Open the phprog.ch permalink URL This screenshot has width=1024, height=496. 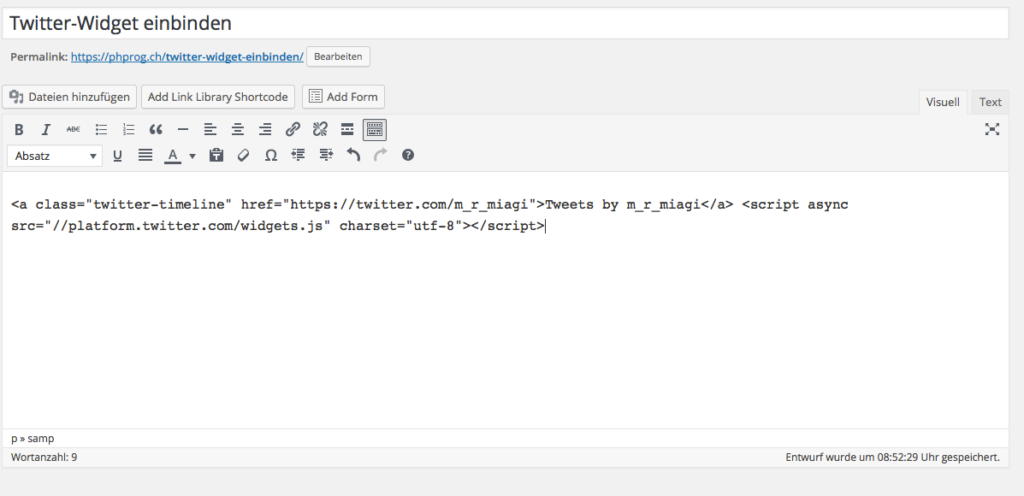click(187, 57)
